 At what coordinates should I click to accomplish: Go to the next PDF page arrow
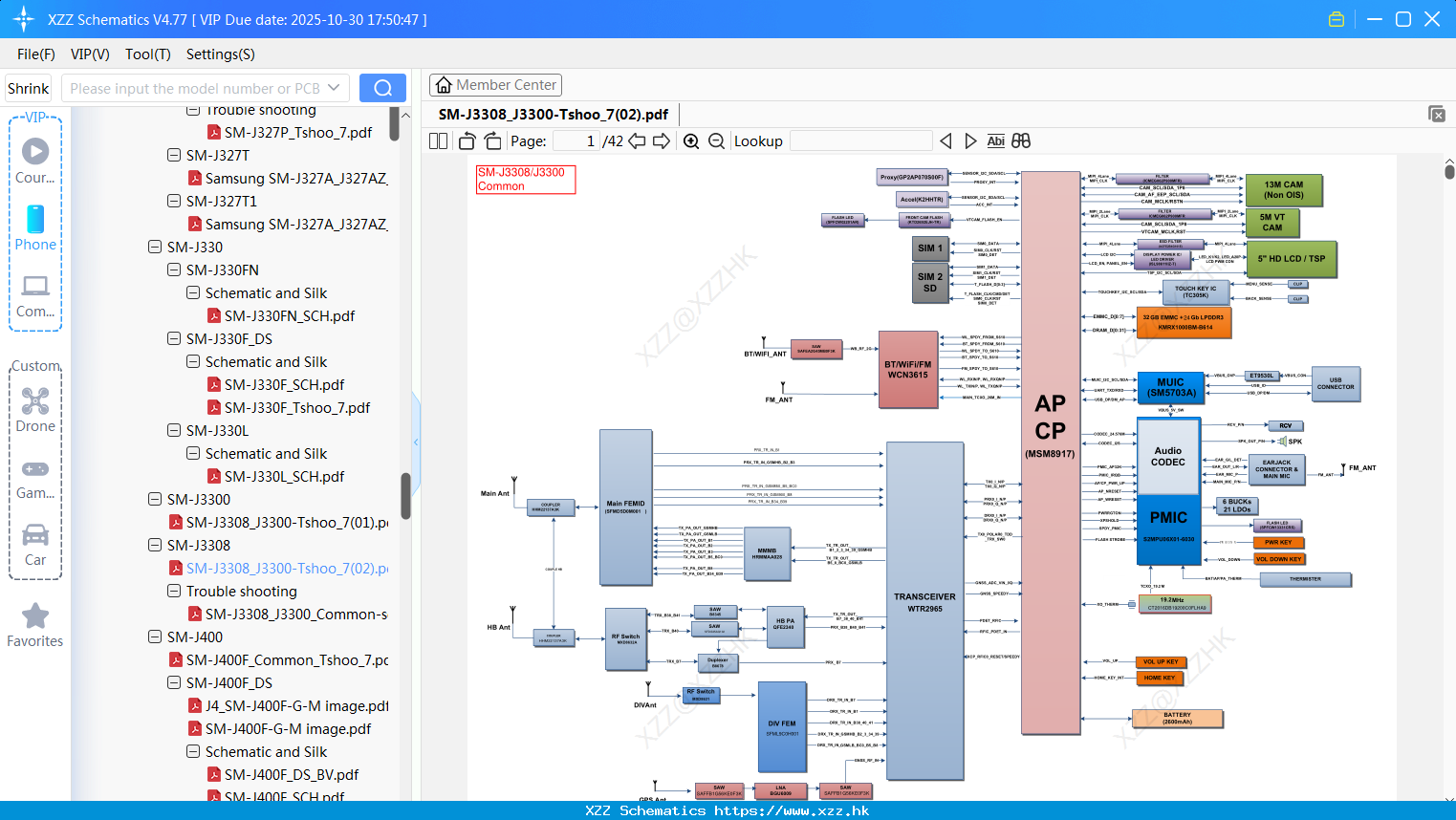[x=661, y=141]
